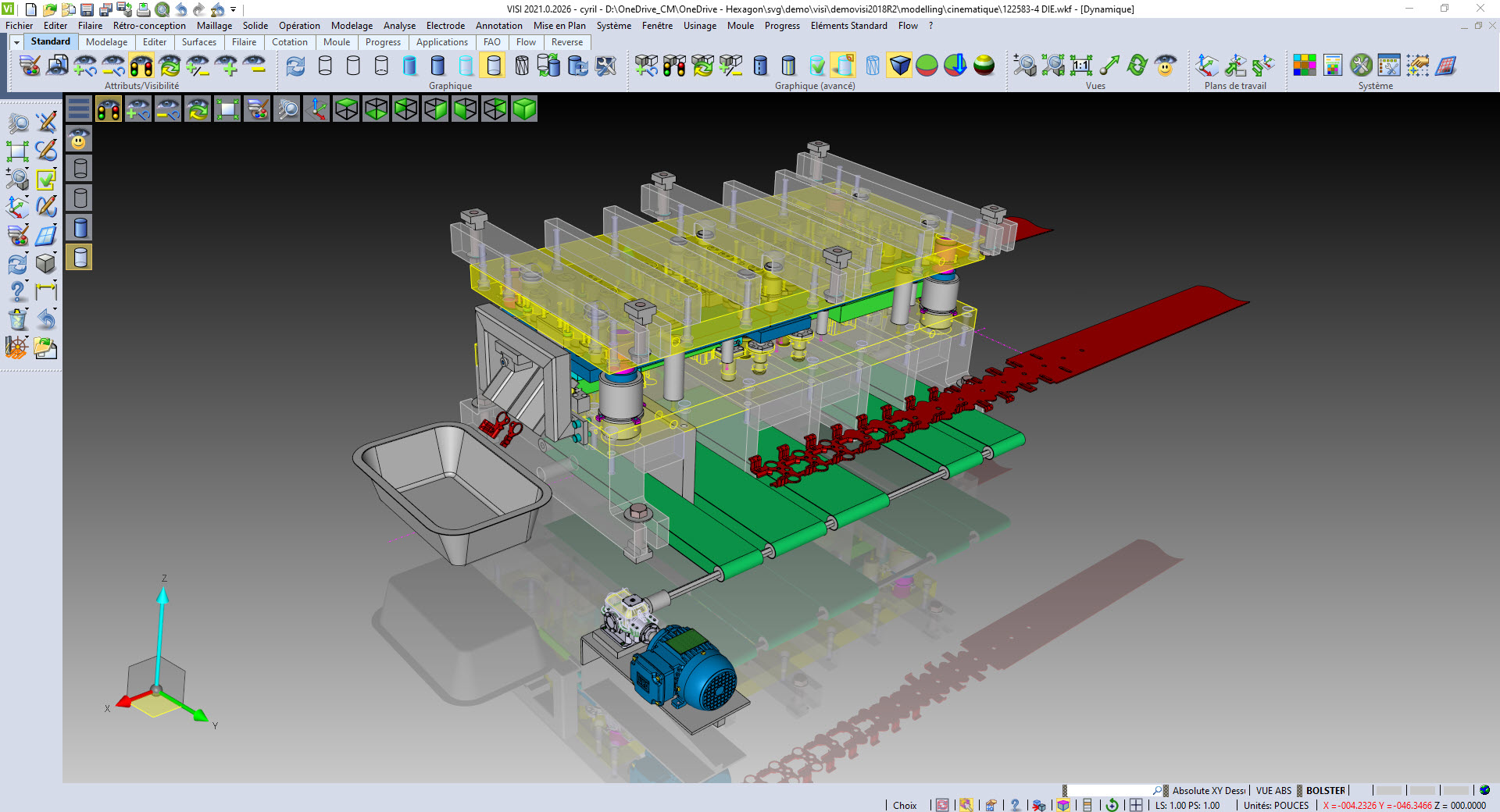Toggle the highlighted transparent shading mode
Viewport: 1500px width, 812px height.
(x=494, y=66)
